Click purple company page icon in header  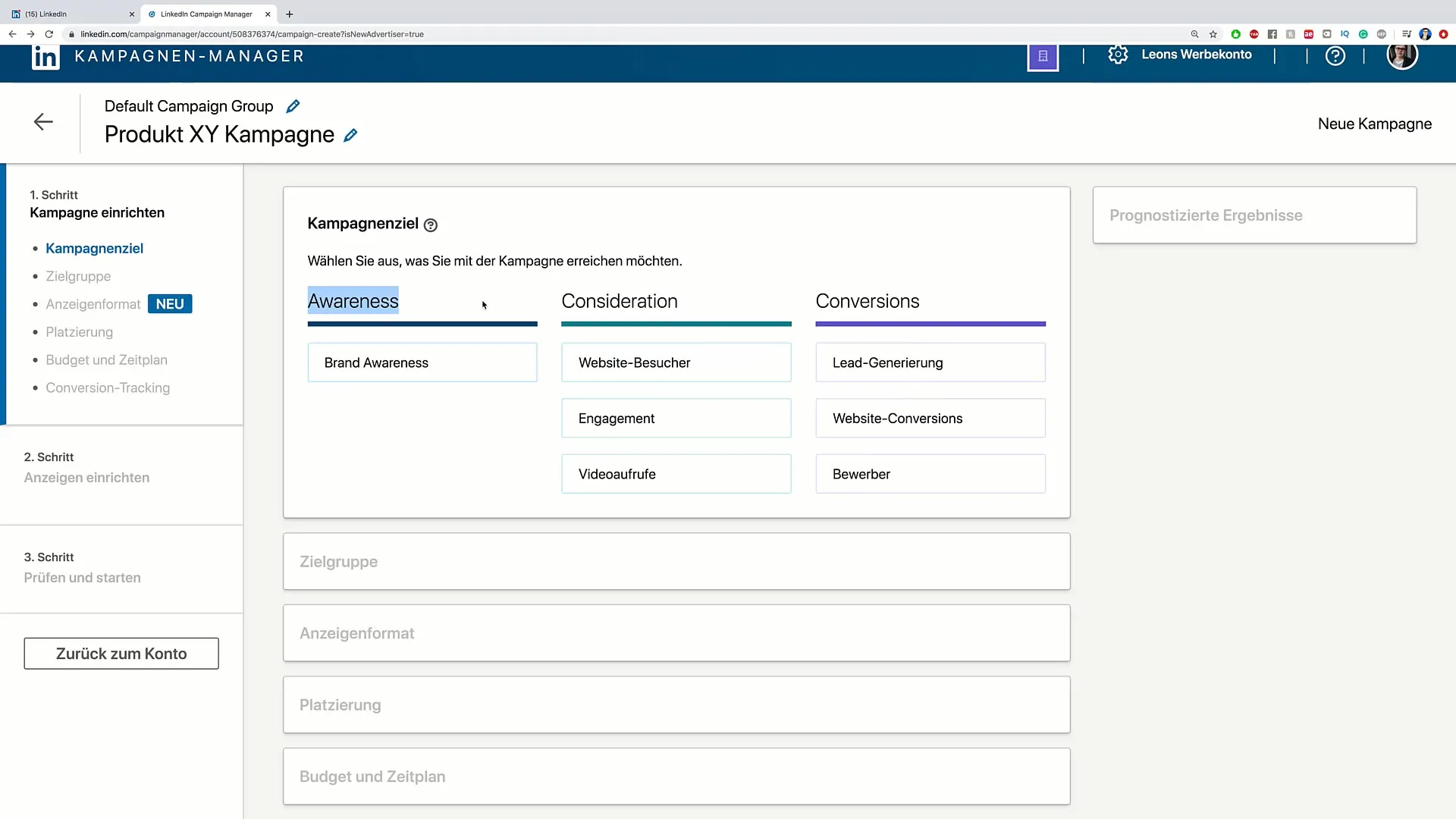point(1043,56)
